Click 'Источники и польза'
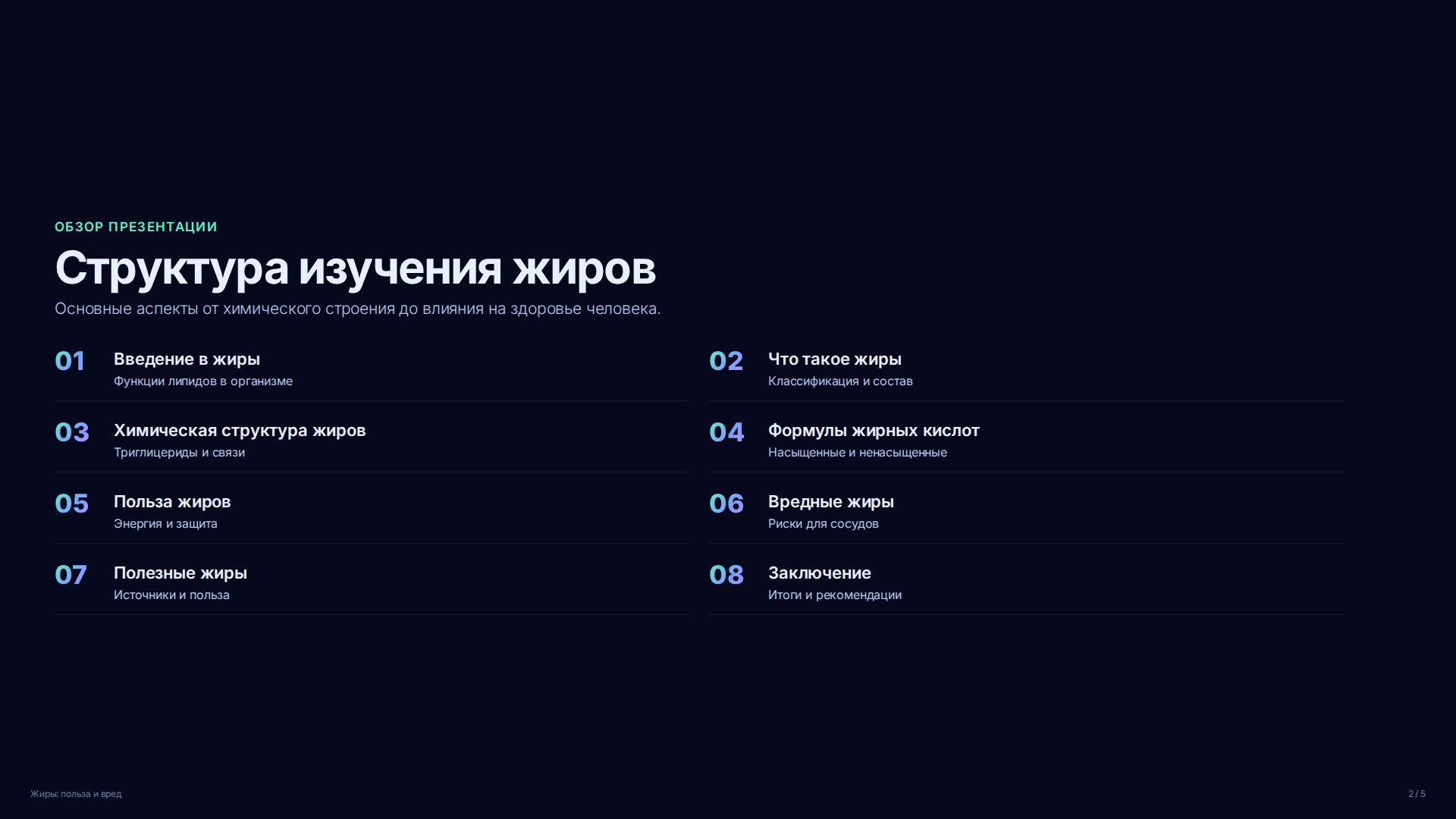 pos(171,595)
